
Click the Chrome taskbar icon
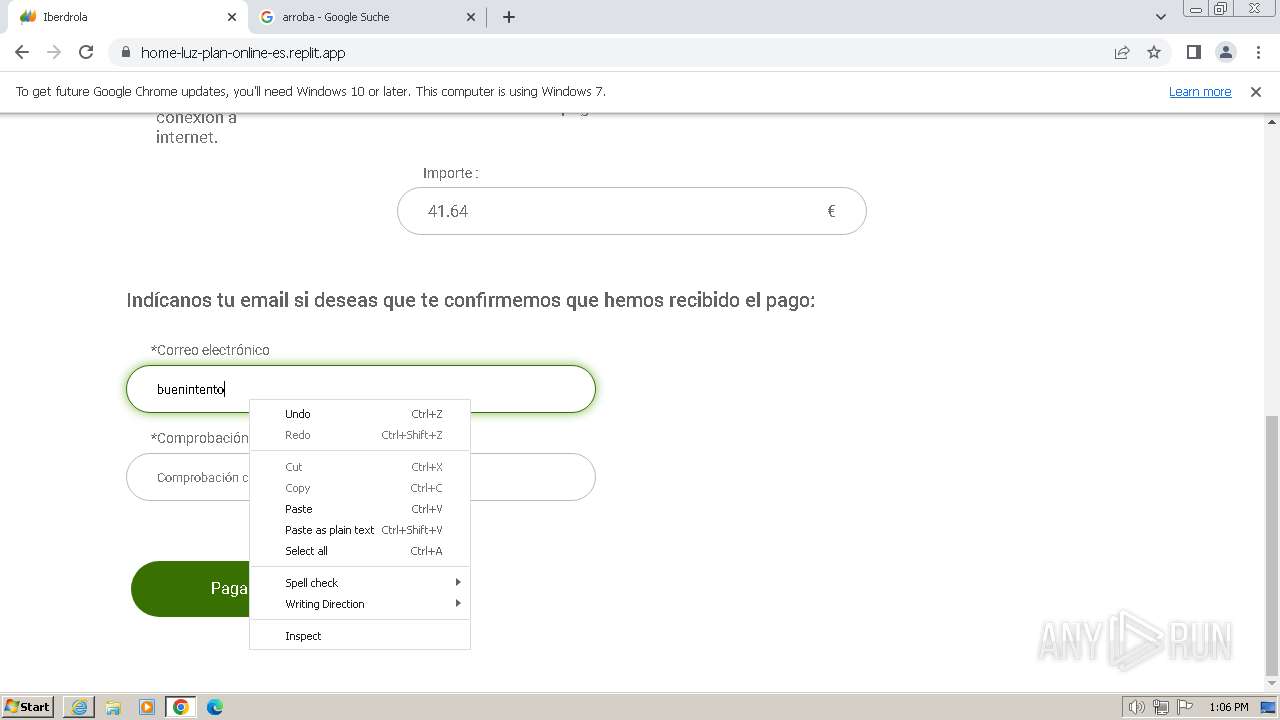click(x=181, y=707)
